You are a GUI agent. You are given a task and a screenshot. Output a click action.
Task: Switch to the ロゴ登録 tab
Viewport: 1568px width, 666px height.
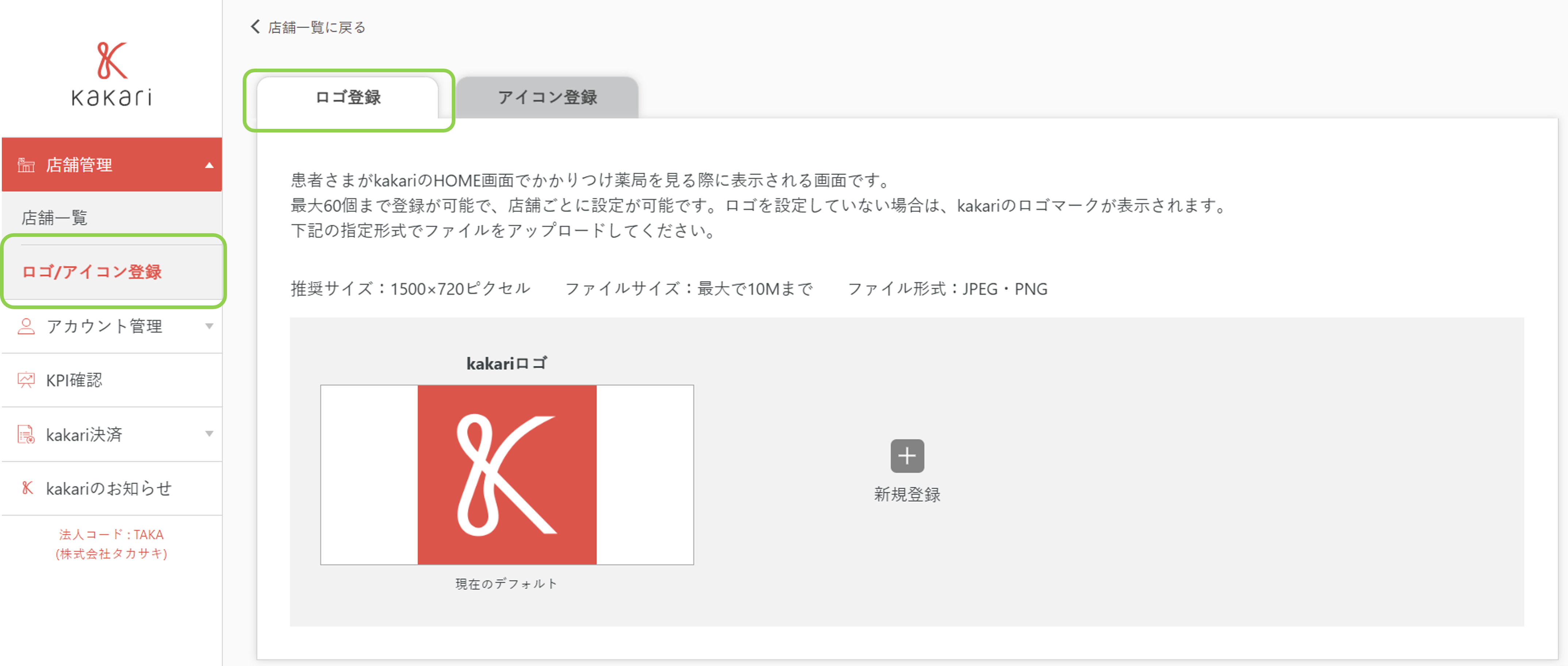pyautogui.click(x=347, y=97)
